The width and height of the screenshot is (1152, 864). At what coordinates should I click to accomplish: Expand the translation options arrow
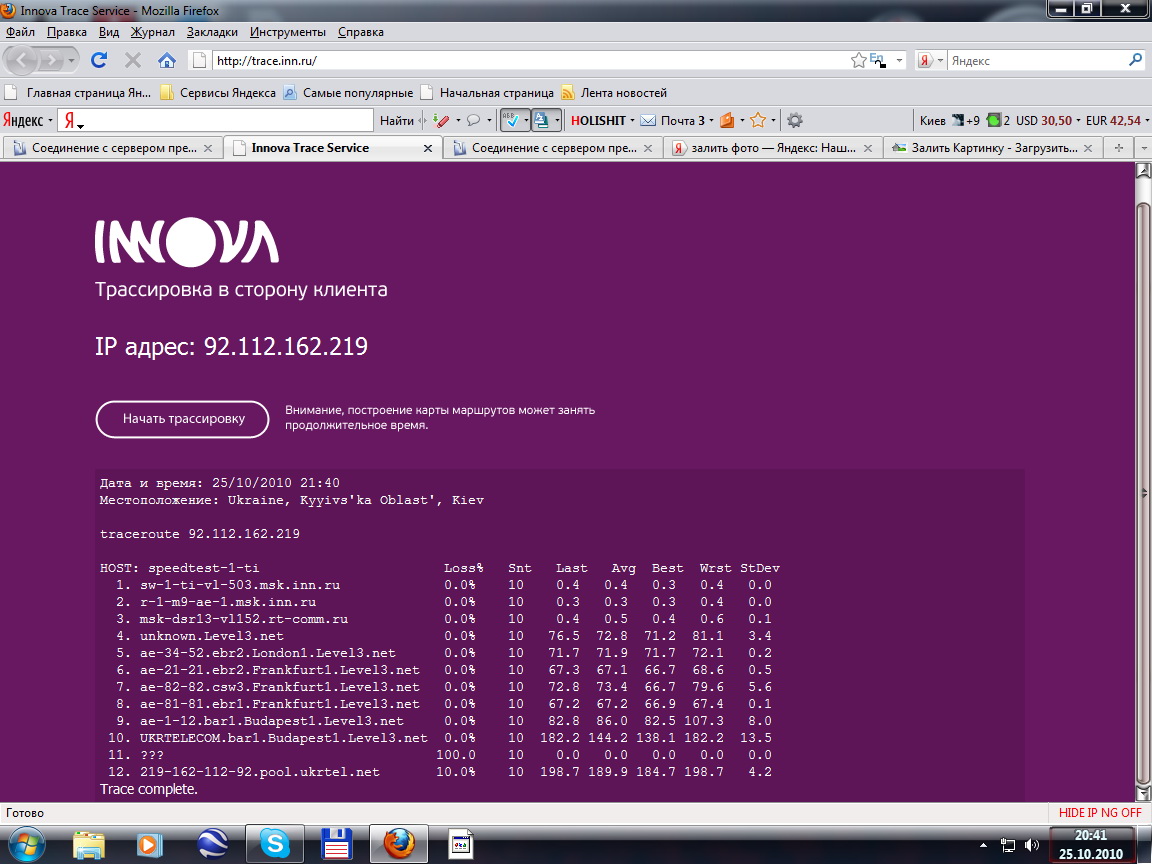click(558, 120)
